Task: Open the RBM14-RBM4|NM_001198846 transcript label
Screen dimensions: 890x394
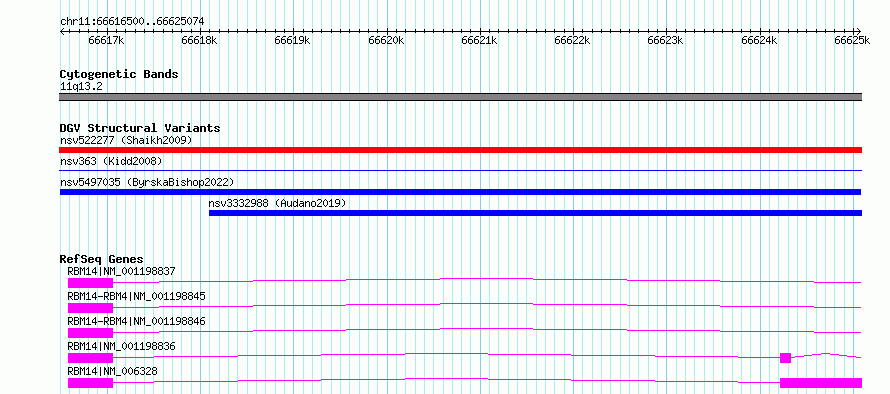Action: pos(136,321)
